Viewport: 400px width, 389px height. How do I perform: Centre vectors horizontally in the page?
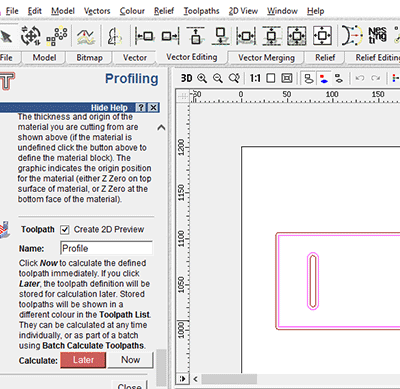tap(246, 36)
